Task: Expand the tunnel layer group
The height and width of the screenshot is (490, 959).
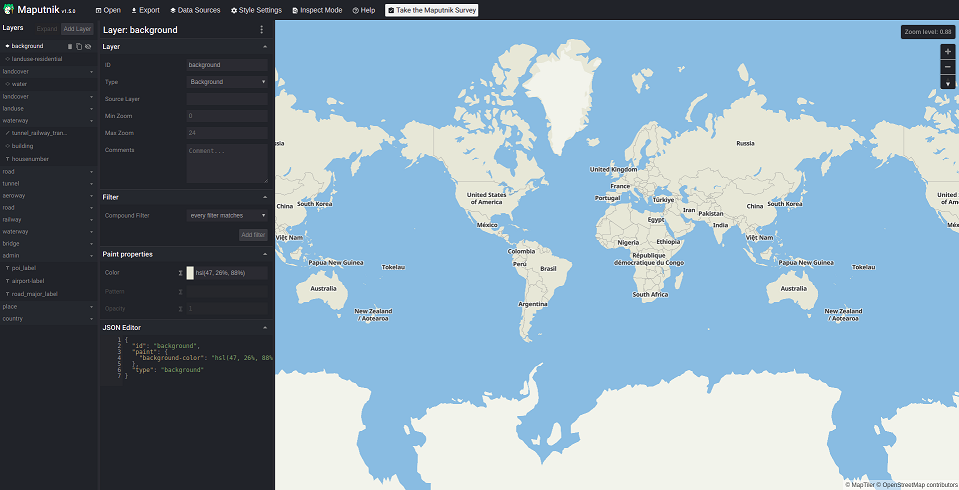Action: 48,184
